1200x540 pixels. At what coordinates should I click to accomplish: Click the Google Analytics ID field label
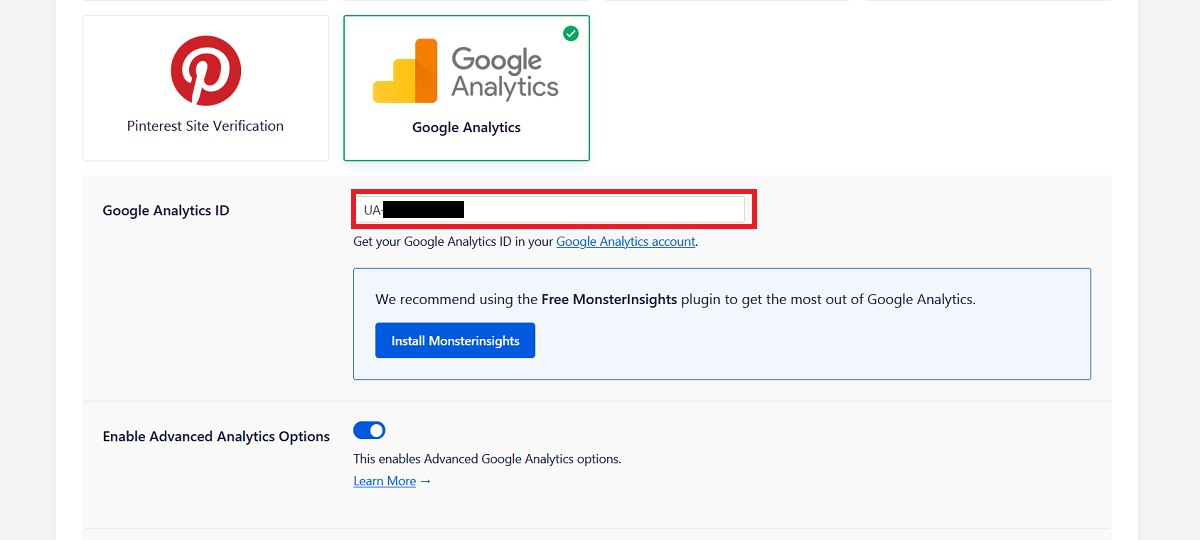(x=166, y=211)
